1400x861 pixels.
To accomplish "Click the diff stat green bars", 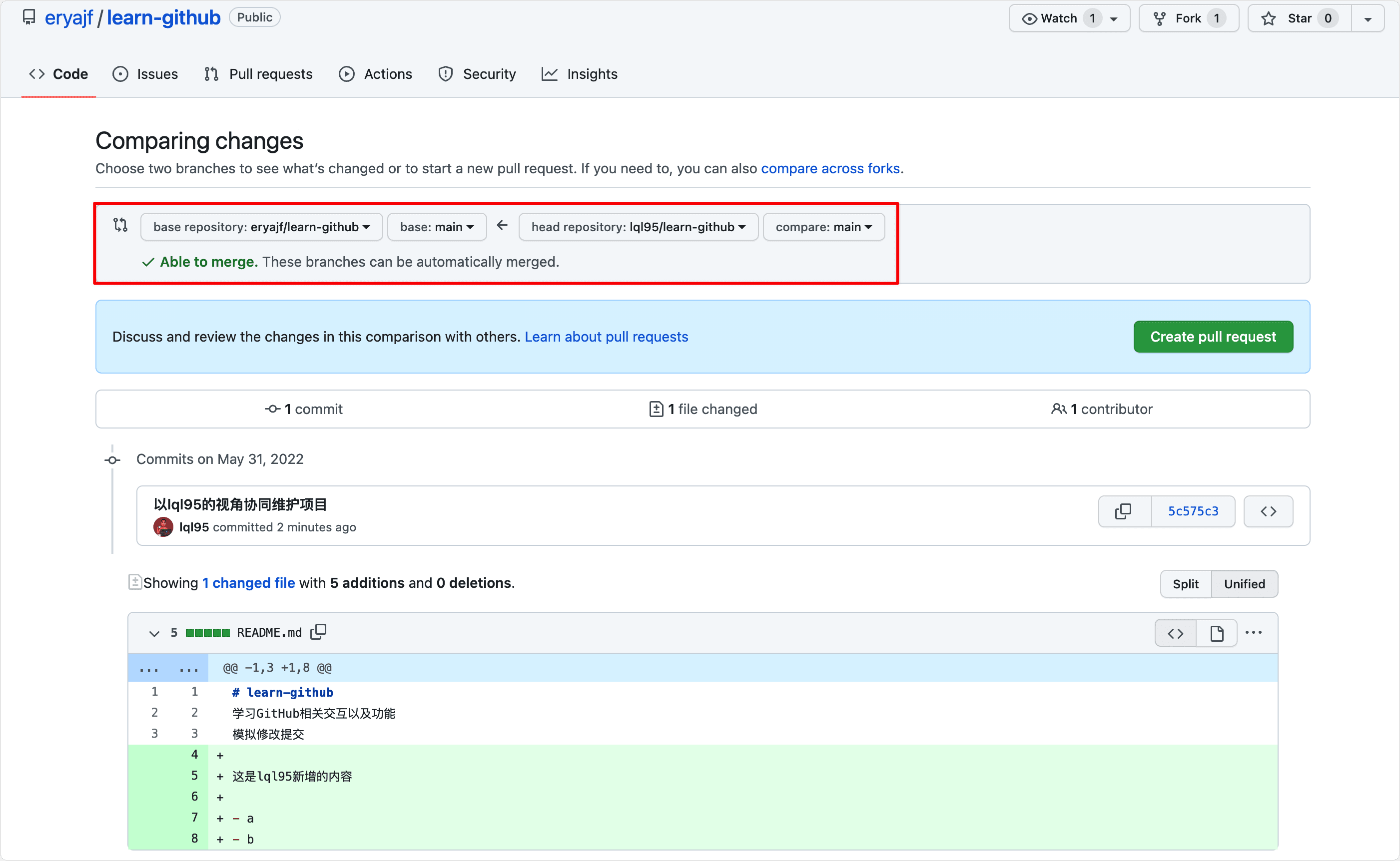I will [207, 633].
